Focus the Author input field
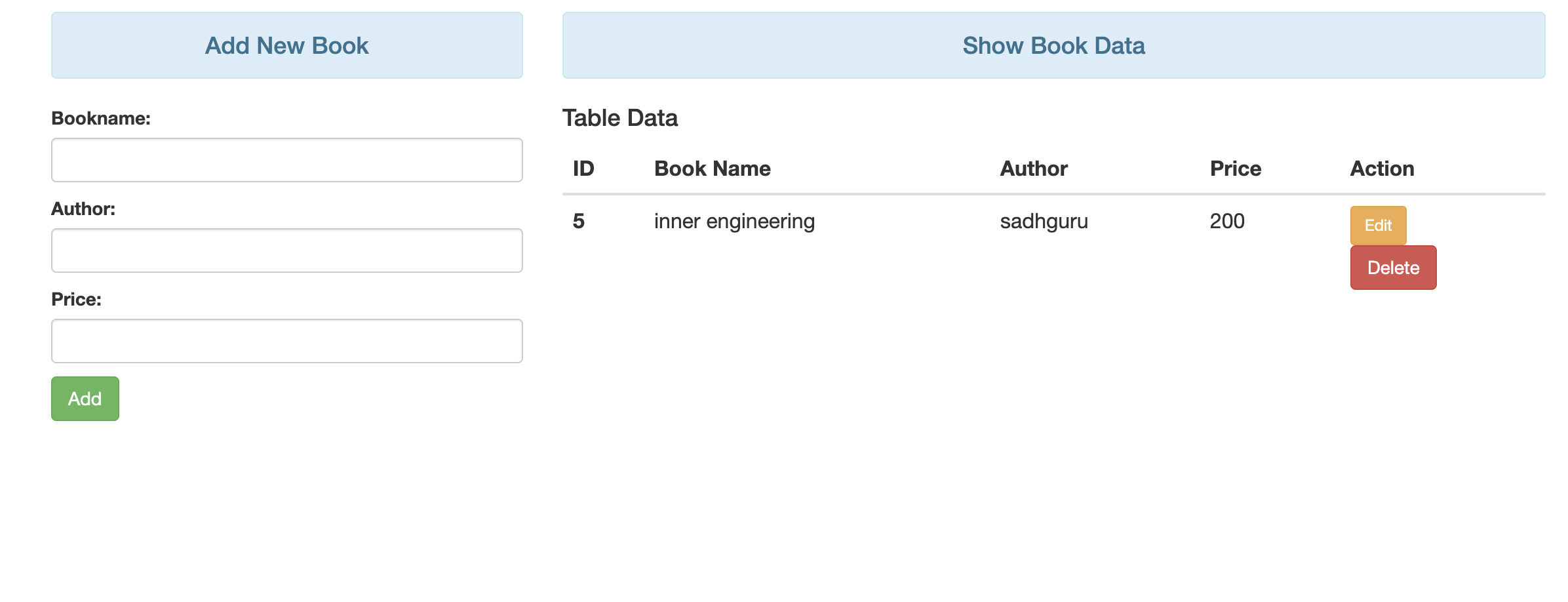Image resolution: width=1568 pixels, height=602 pixels. (287, 251)
